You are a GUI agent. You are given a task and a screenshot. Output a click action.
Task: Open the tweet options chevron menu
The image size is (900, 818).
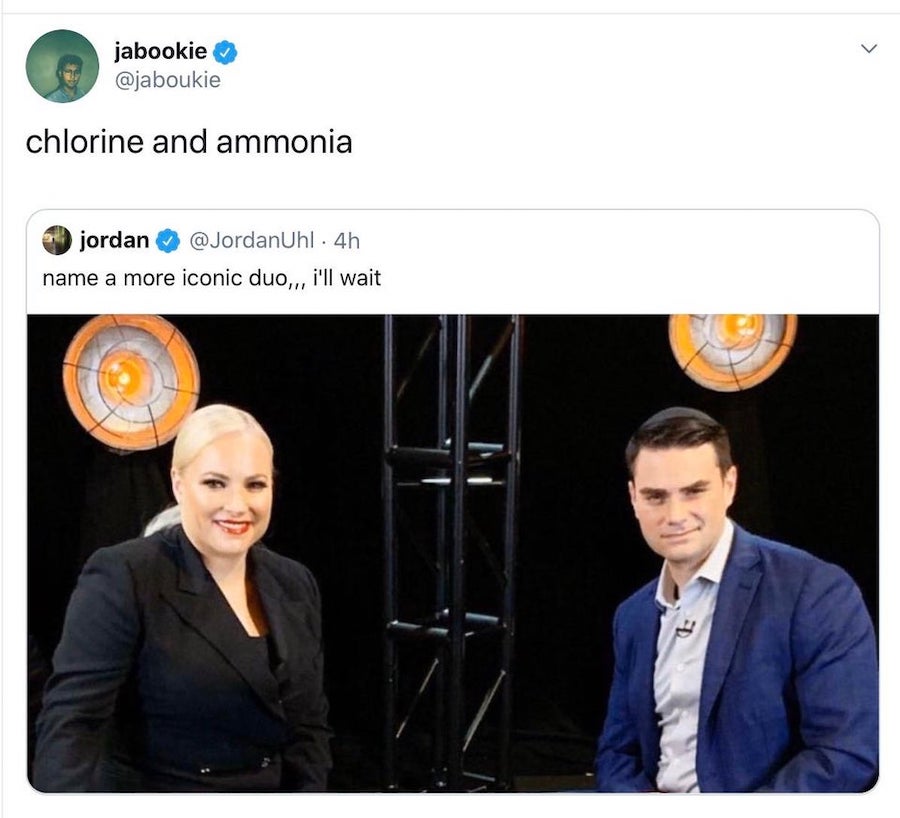tap(869, 49)
